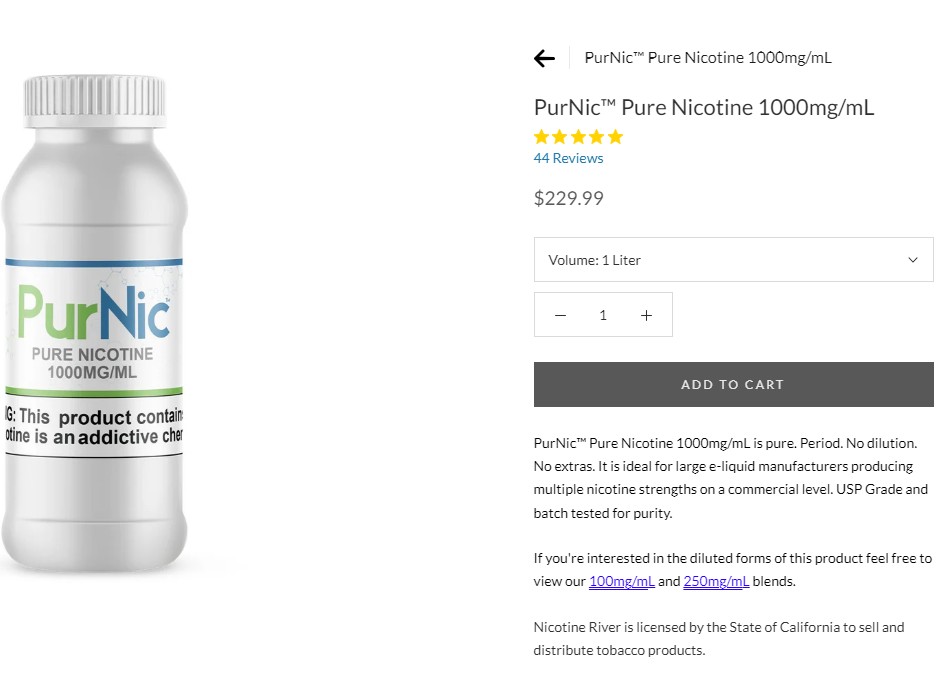Click the PurNic bottle product image

click(93, 330)
